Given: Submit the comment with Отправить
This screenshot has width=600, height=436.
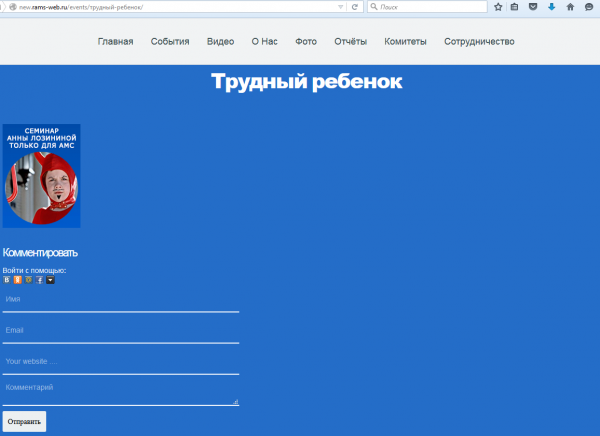Looking at the screenshot, I should 24,421.
